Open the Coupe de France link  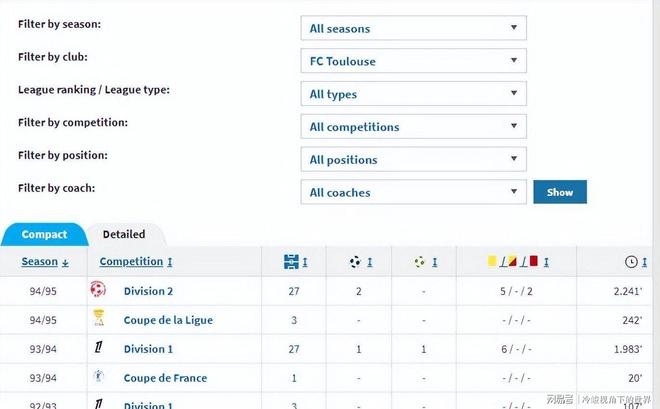(165, 378)
